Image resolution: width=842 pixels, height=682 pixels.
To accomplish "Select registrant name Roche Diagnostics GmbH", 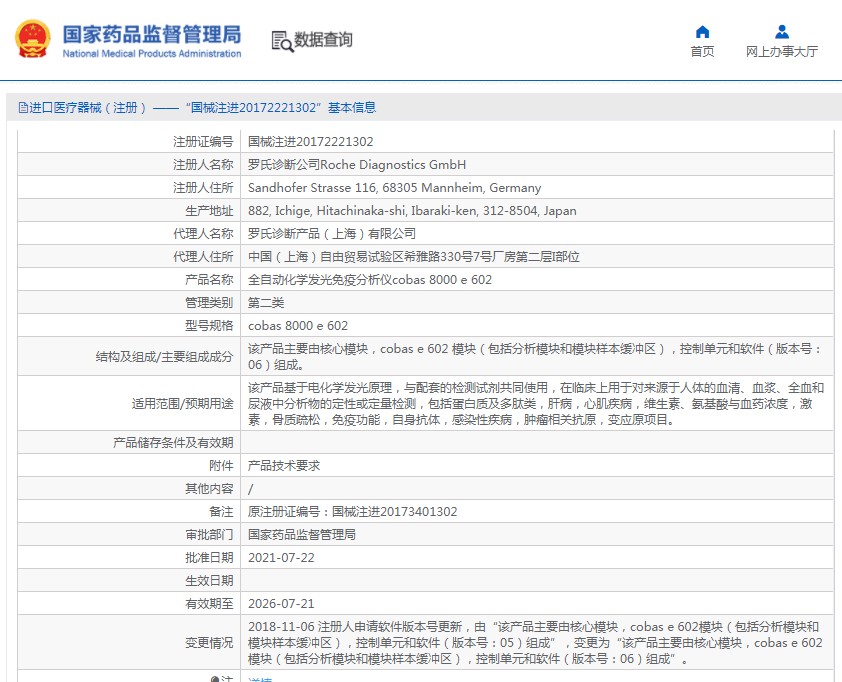I will click(357, 165).
